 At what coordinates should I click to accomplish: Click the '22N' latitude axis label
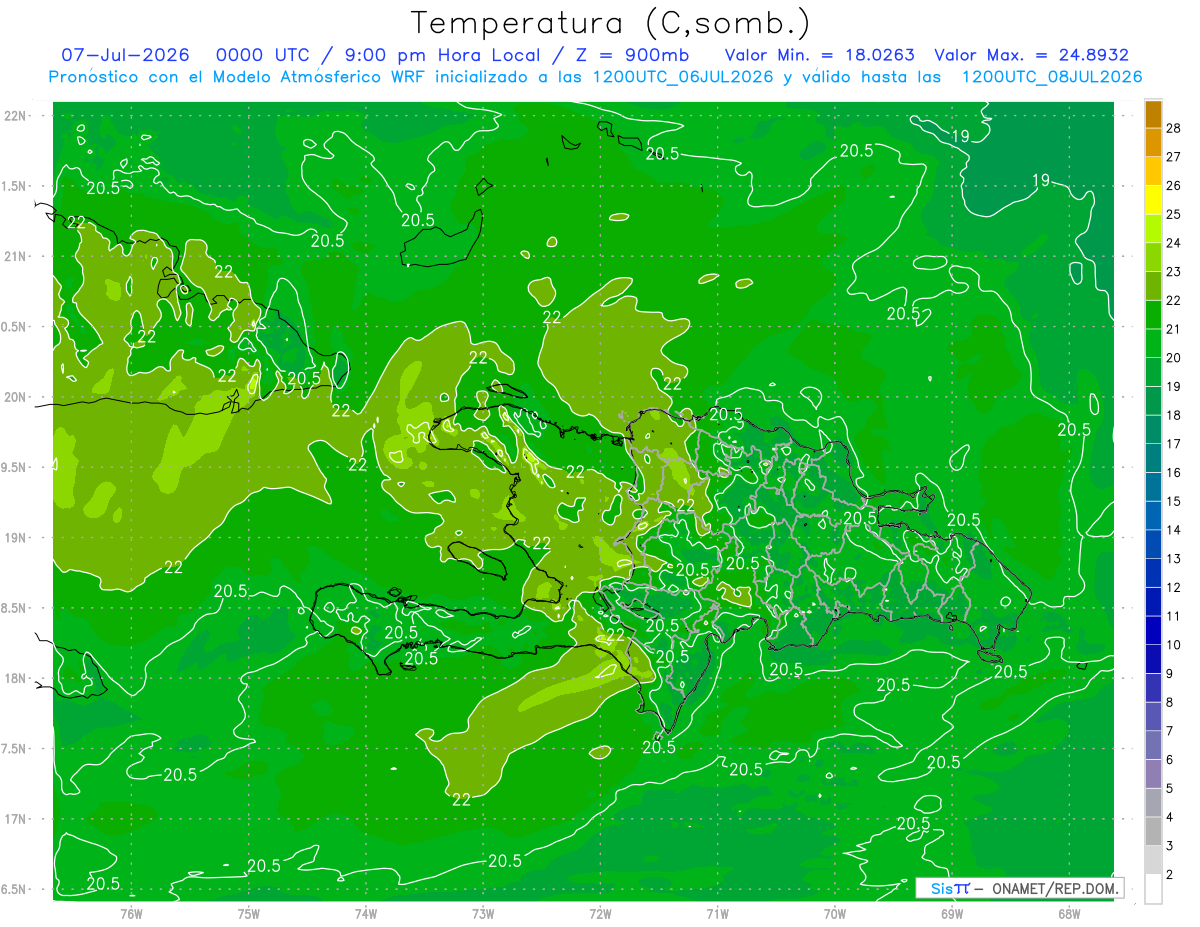(15, 116)
